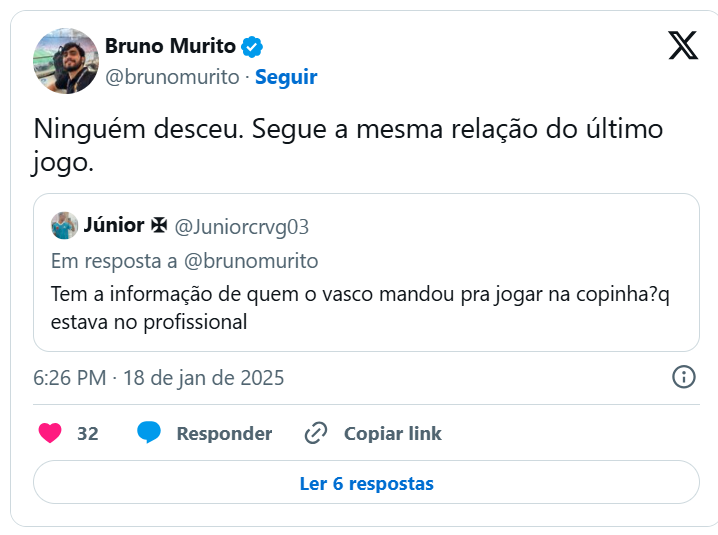718x535 pixels.
Task: Click the Copiar link text
Action: click(392, 433)
